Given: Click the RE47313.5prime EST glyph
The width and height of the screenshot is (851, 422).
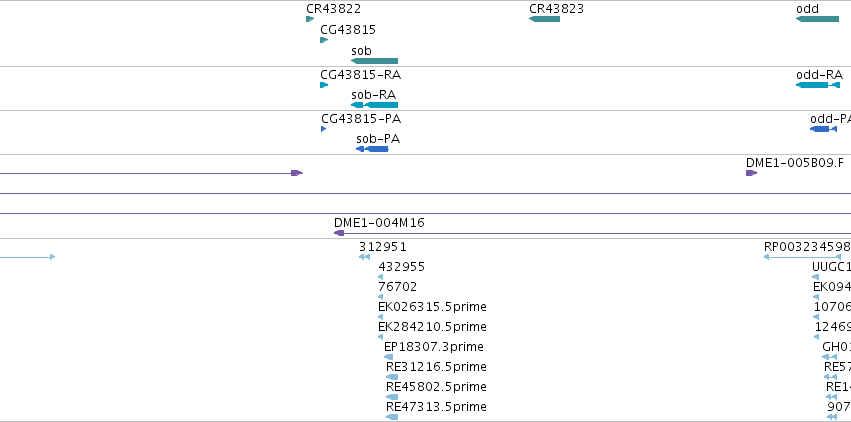Looking at the screenshot, I should [x=392, y=417].
